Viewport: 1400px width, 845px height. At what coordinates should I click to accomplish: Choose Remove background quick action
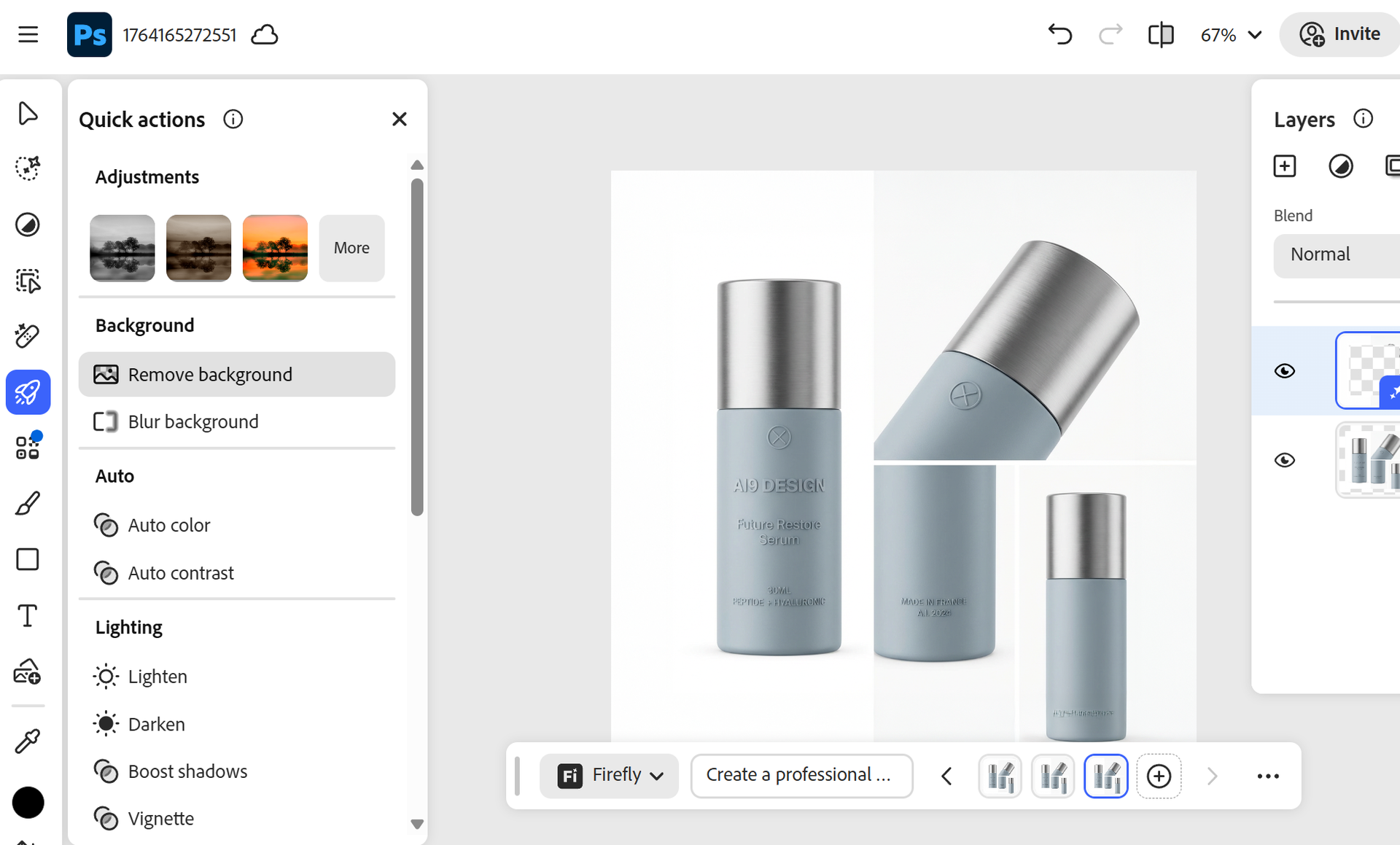coord(236,375)
